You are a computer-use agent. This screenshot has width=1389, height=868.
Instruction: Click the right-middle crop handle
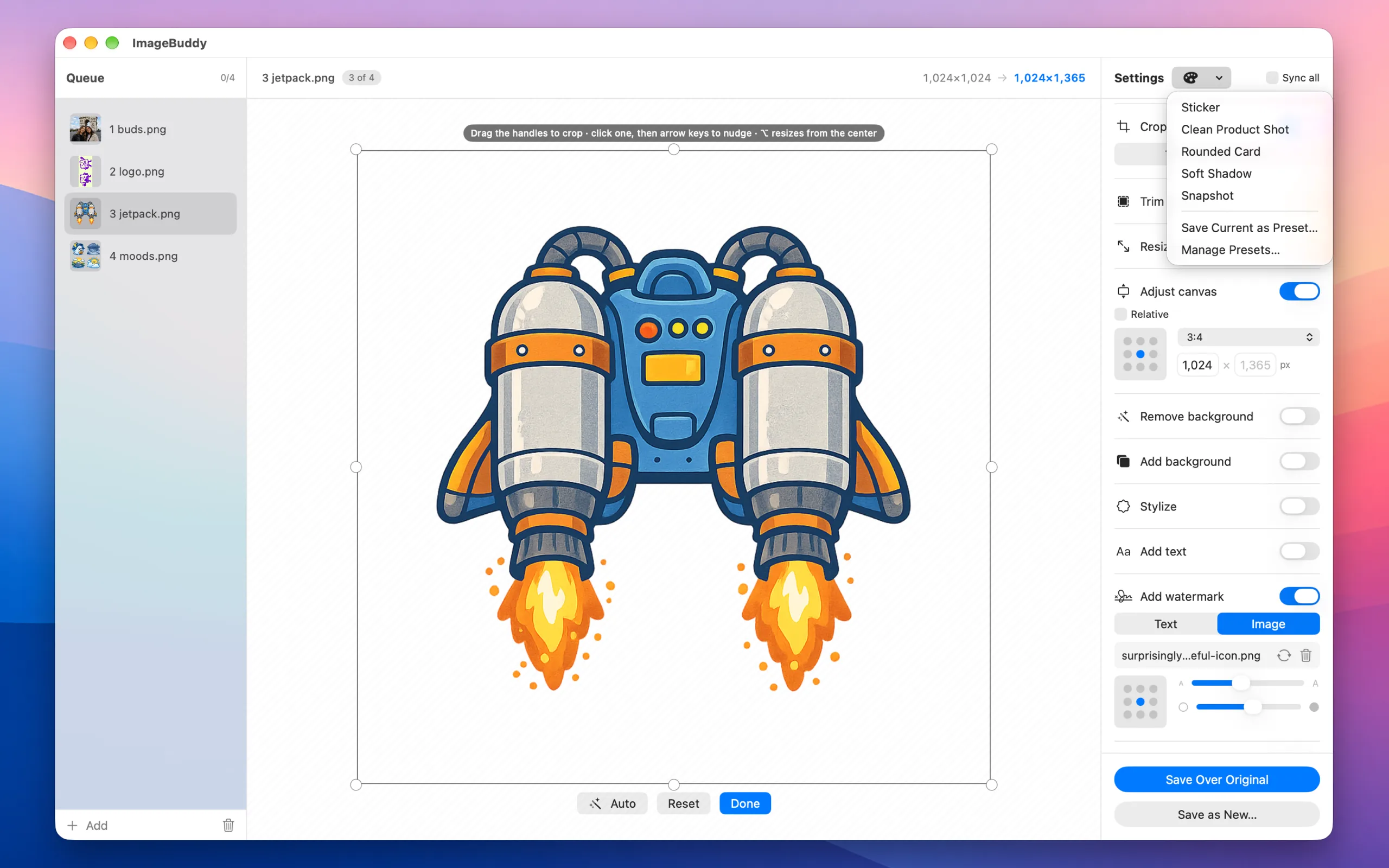[991, 467]
